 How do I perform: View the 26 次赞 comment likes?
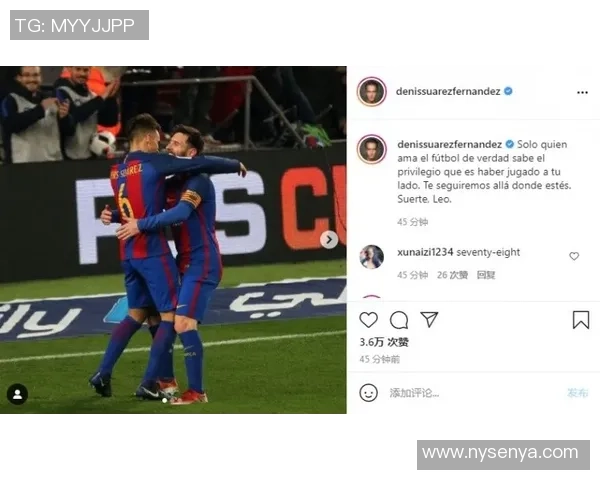pyautogui.click(x=452, y=275)
